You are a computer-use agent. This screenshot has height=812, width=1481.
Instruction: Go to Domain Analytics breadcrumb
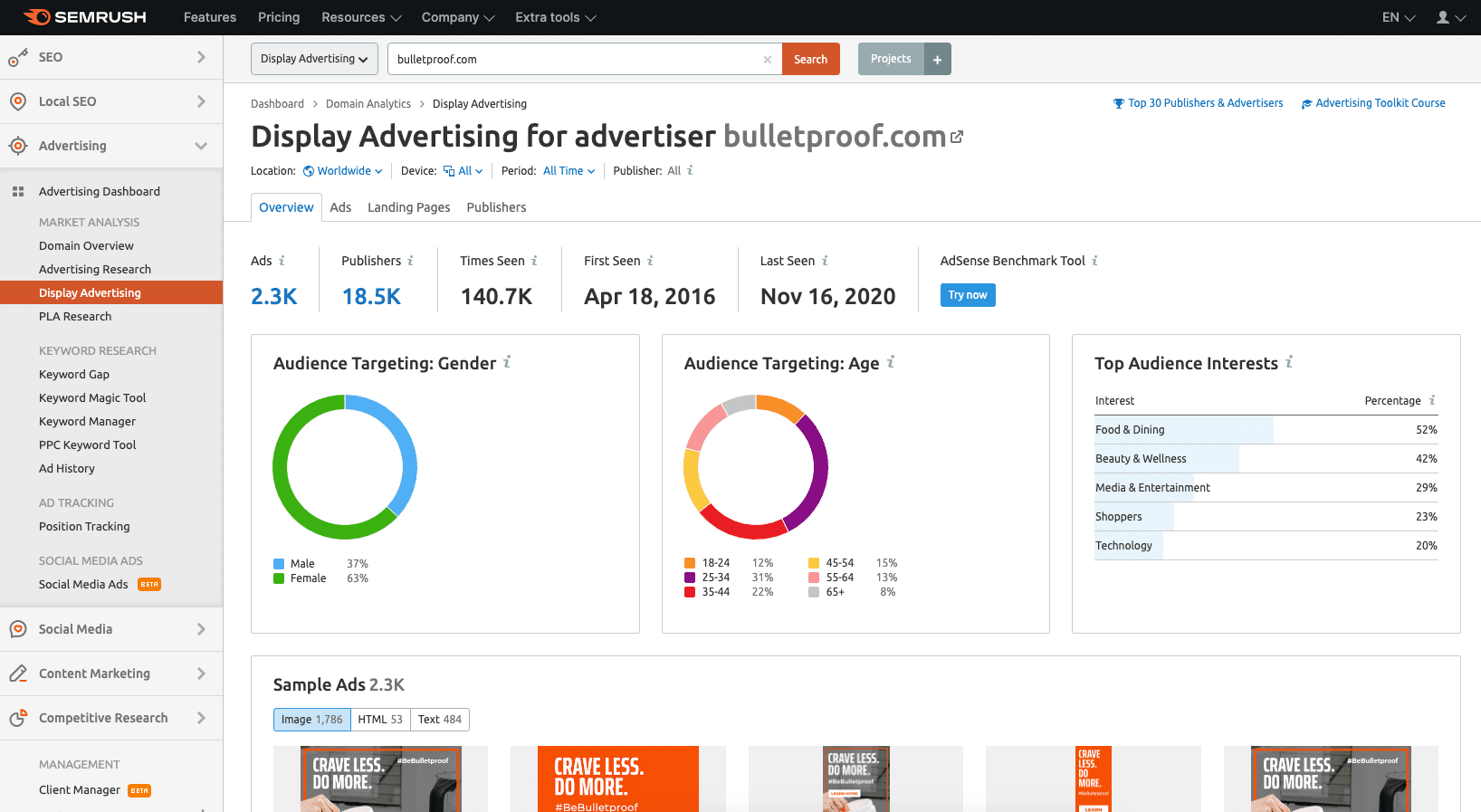click(x=368, y=104)
